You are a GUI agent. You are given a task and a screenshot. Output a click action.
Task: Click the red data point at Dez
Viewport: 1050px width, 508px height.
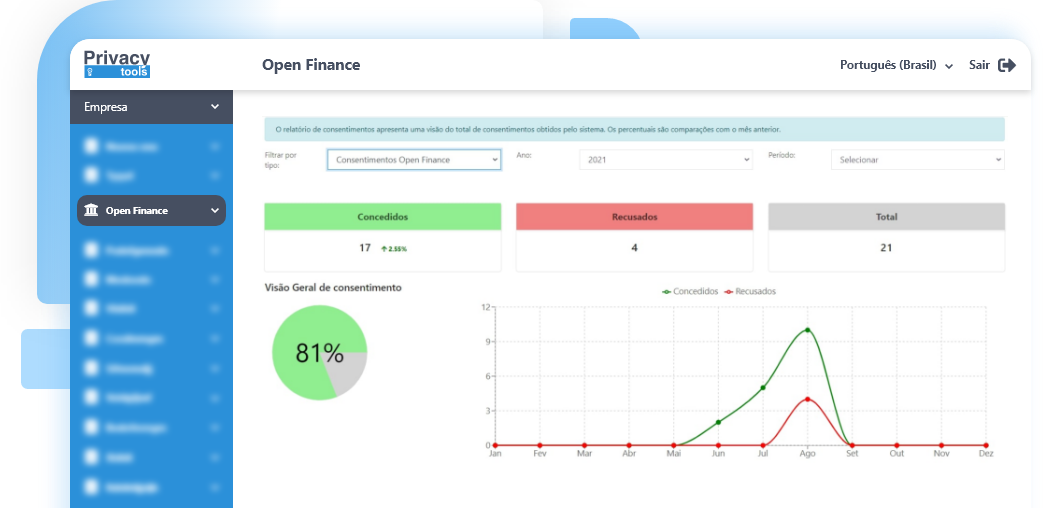(x=986, y=445)
